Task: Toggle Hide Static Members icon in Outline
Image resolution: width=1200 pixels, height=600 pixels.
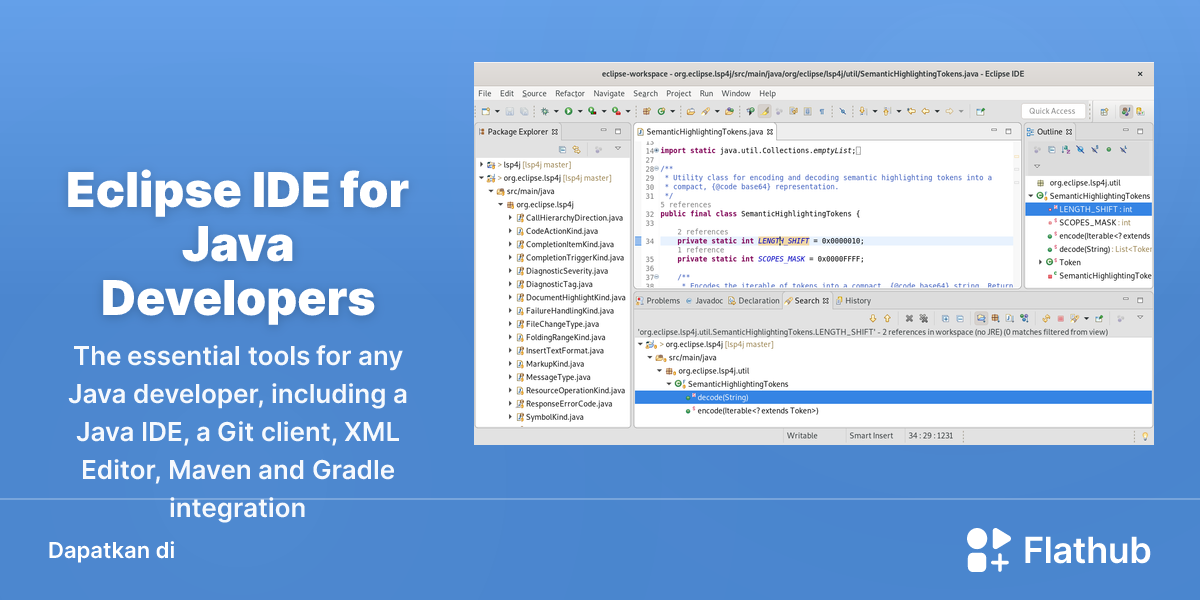Action: (1094, 150)
